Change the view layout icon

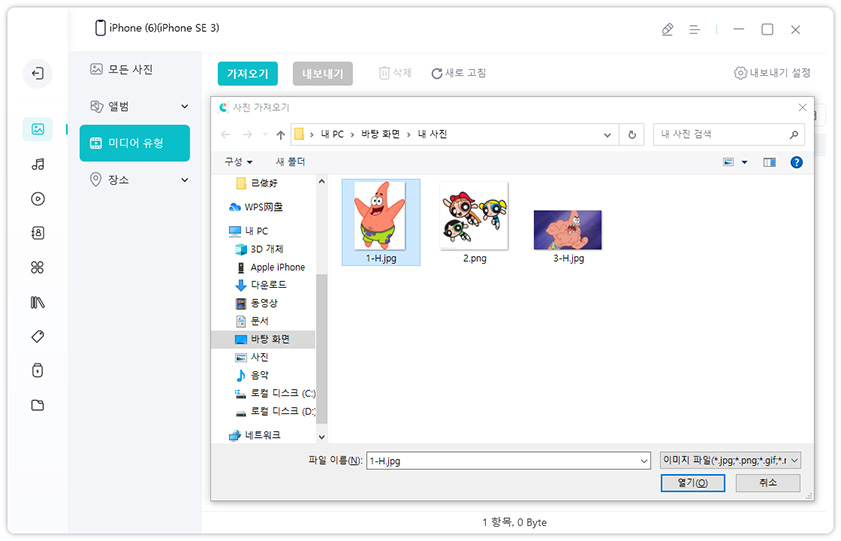tap(728, 162)
